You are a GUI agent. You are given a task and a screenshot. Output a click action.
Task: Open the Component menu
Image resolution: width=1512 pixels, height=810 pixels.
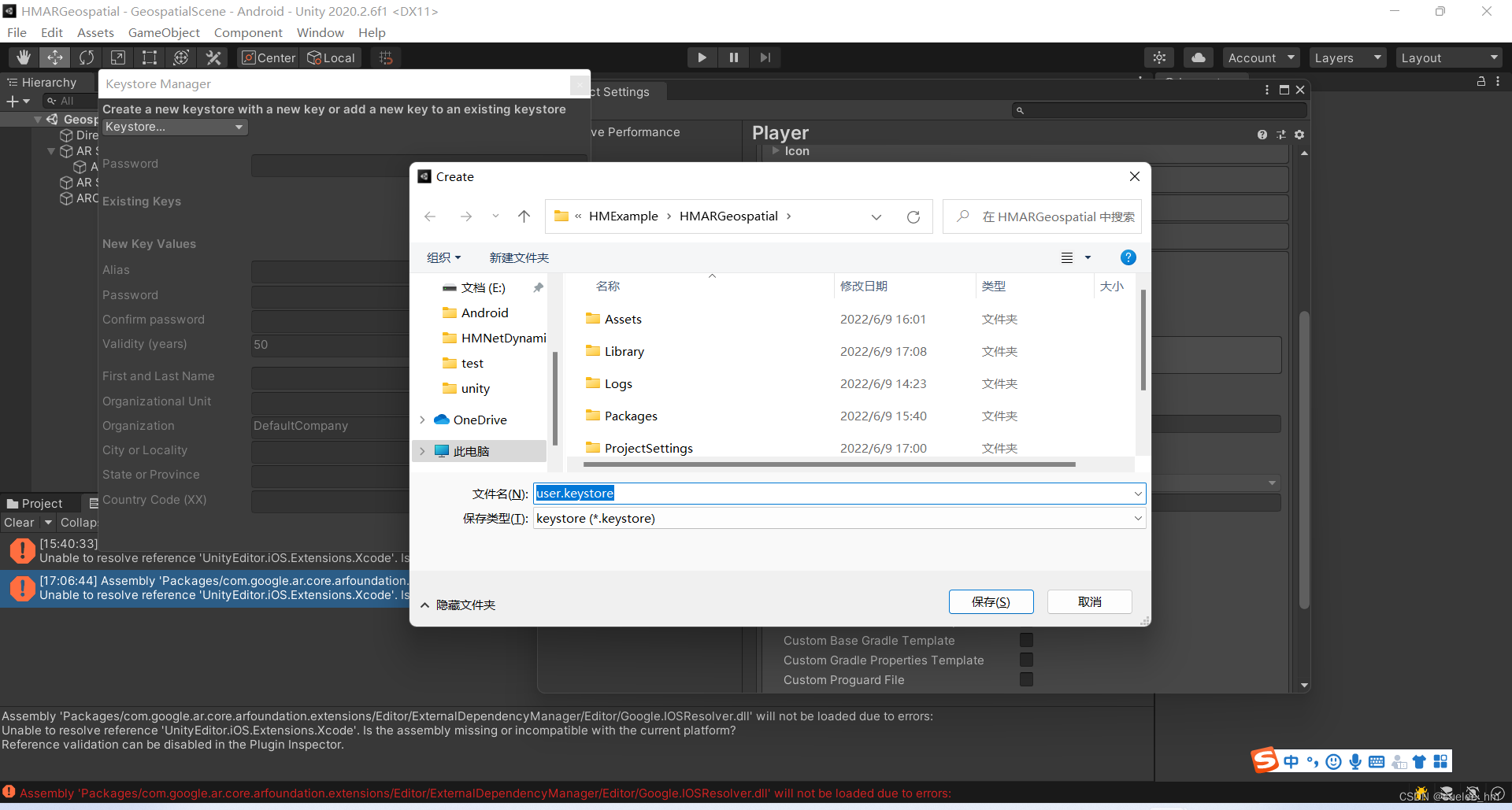[248, 32]
